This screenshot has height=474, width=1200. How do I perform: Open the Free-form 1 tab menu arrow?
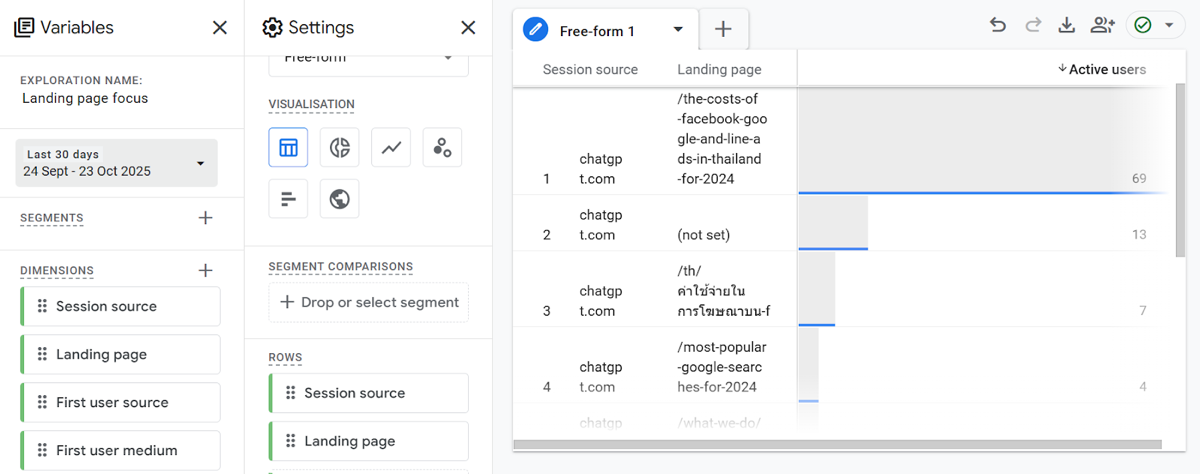pos(678,30)
